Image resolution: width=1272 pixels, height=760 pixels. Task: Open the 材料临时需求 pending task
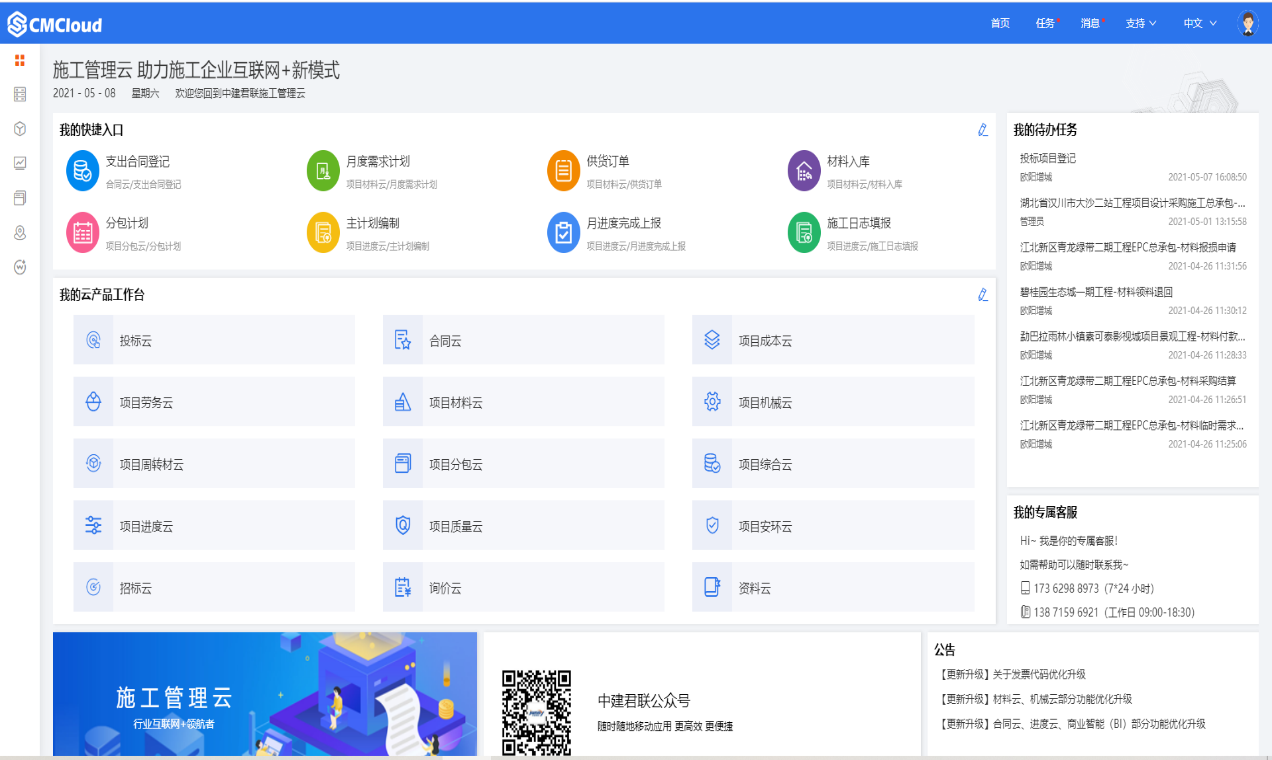click(x=1132, y=425)
